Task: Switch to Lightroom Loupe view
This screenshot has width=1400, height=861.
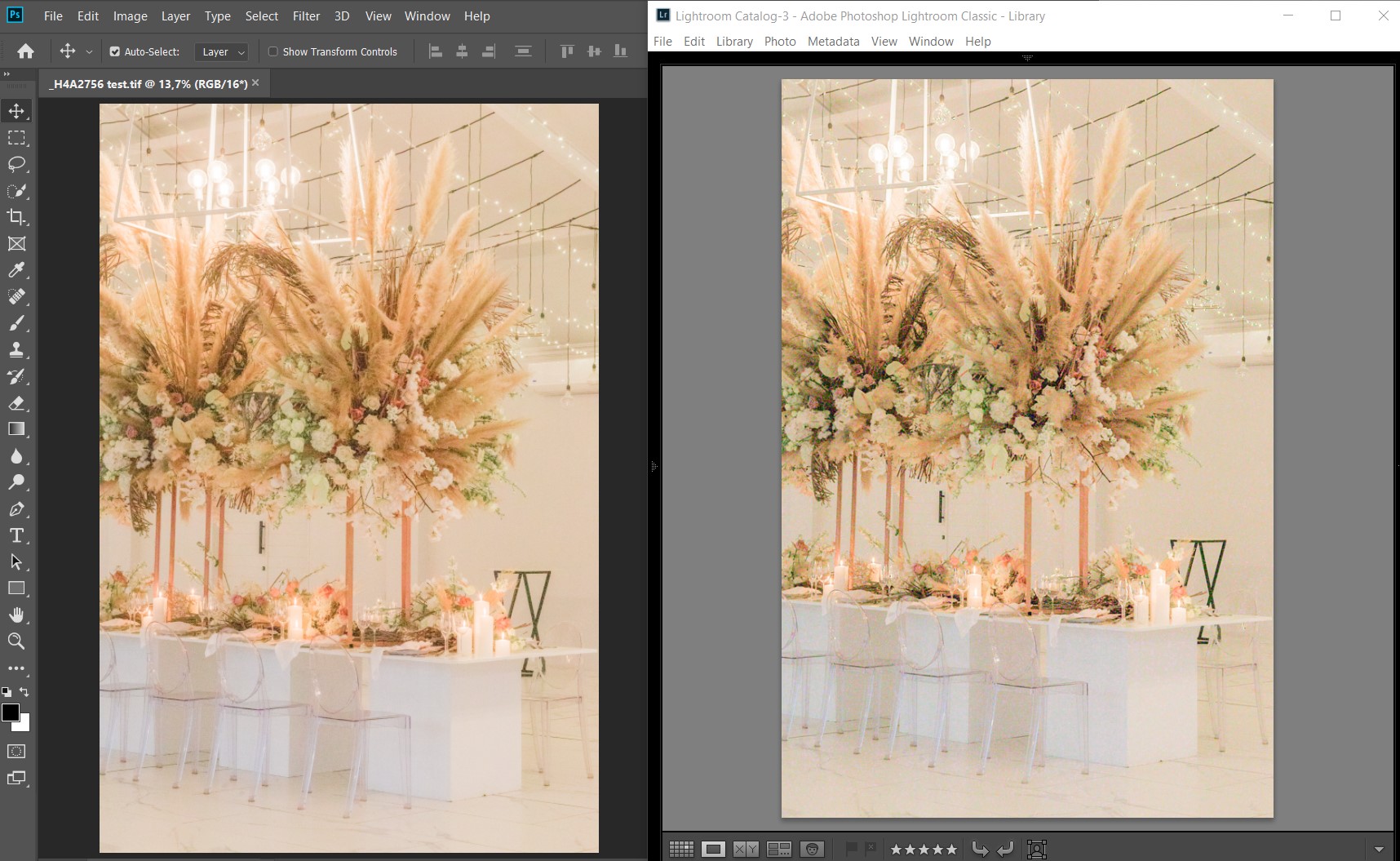Action: click(x=713, y=850)
